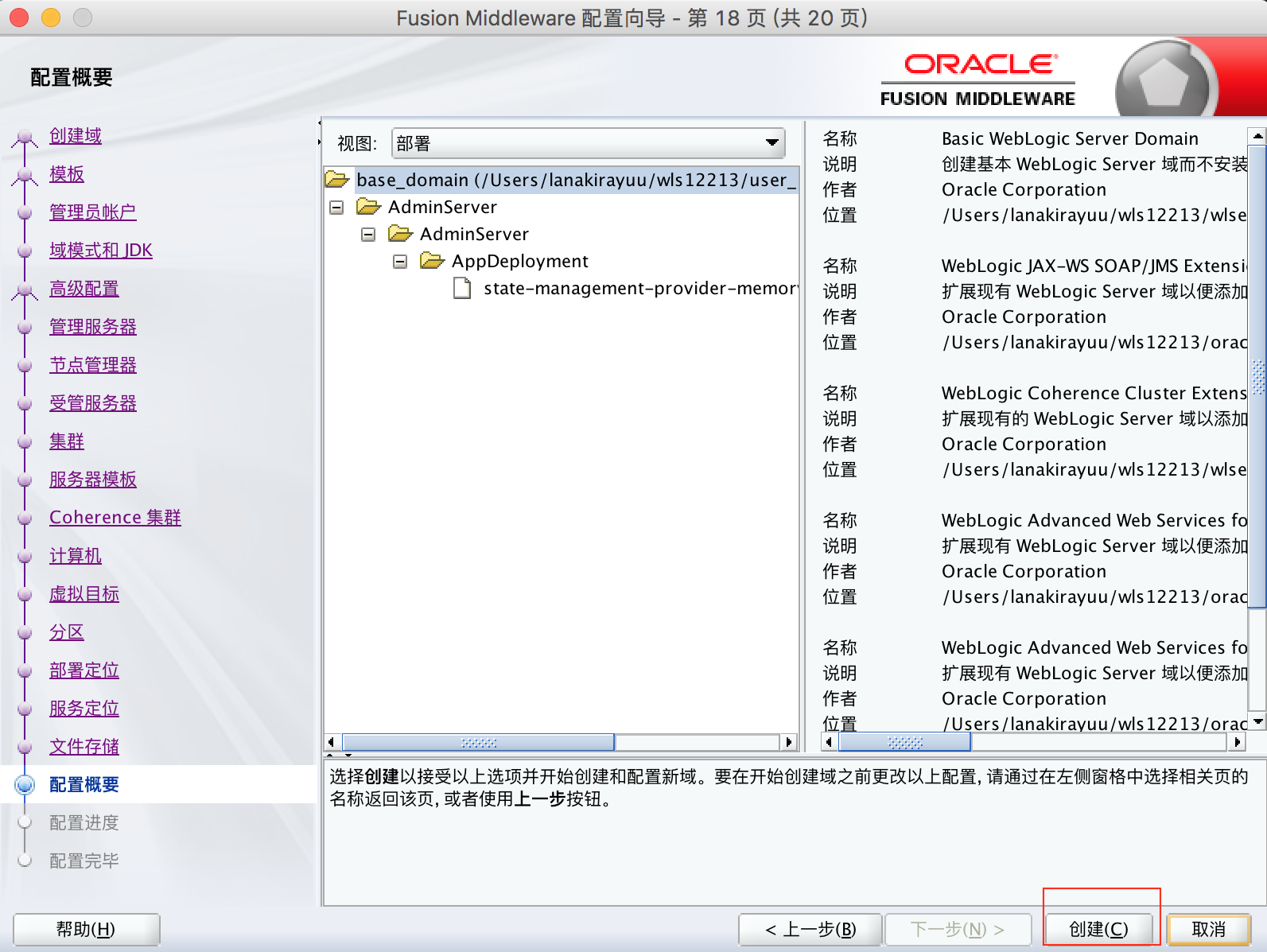Select the AppDeployment tree label
Screen dimensions: 1267x952
(x=520, y=261)
